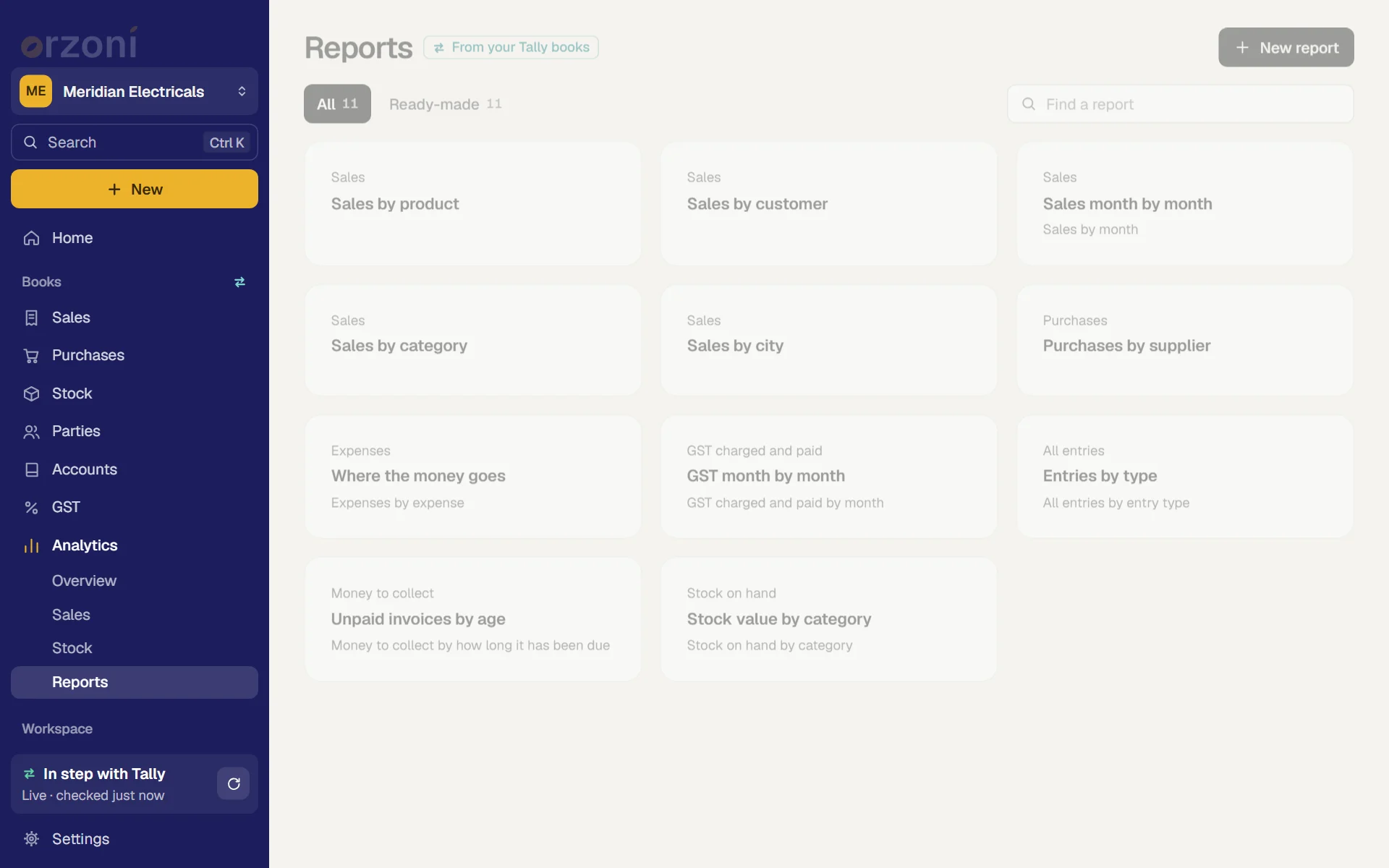Image resolution: width=1389 pixels, height=868 pixels.
Task: Open Settings via the gear icon
Action: [31, 839]
